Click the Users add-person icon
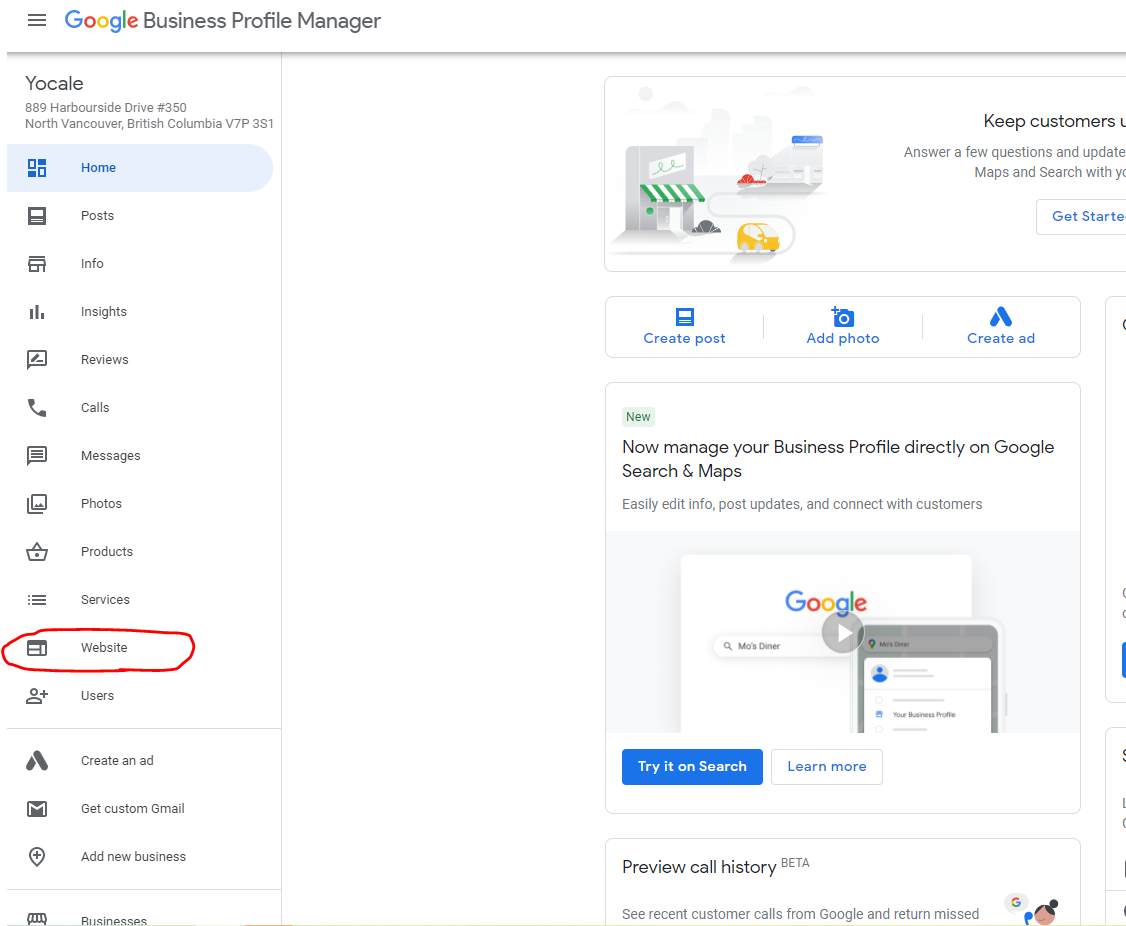This screenshot has height=926, width=1126. (37, 695)
